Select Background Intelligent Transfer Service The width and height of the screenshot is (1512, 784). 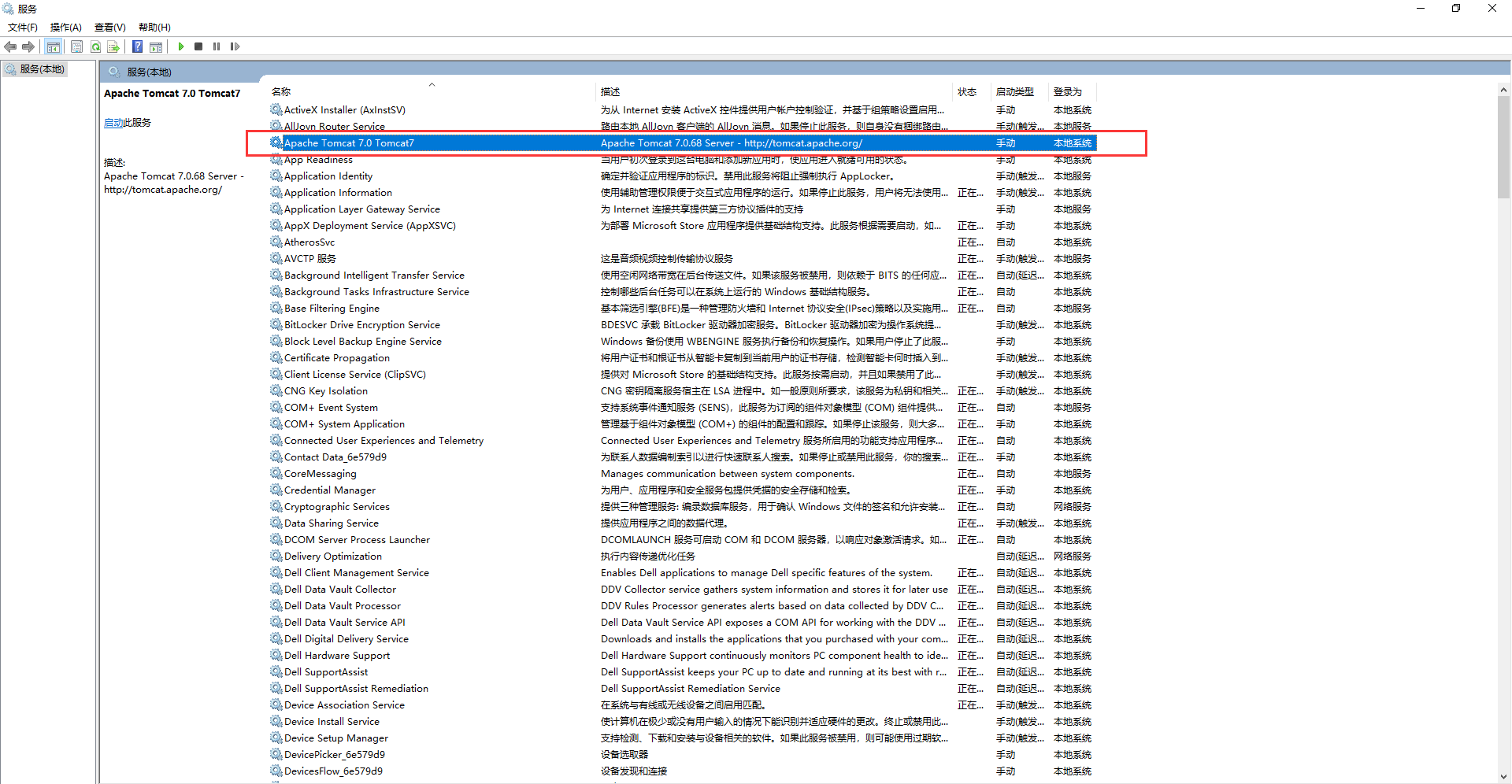(682, 275)
